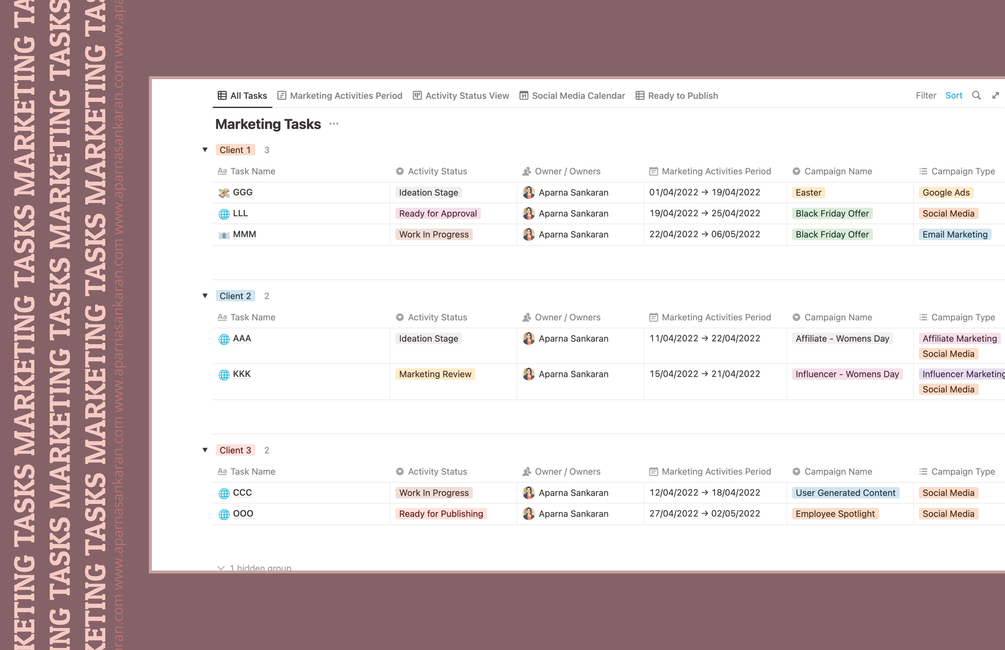Click Aparna Sankaran's avatar in the OOO row

529,513
